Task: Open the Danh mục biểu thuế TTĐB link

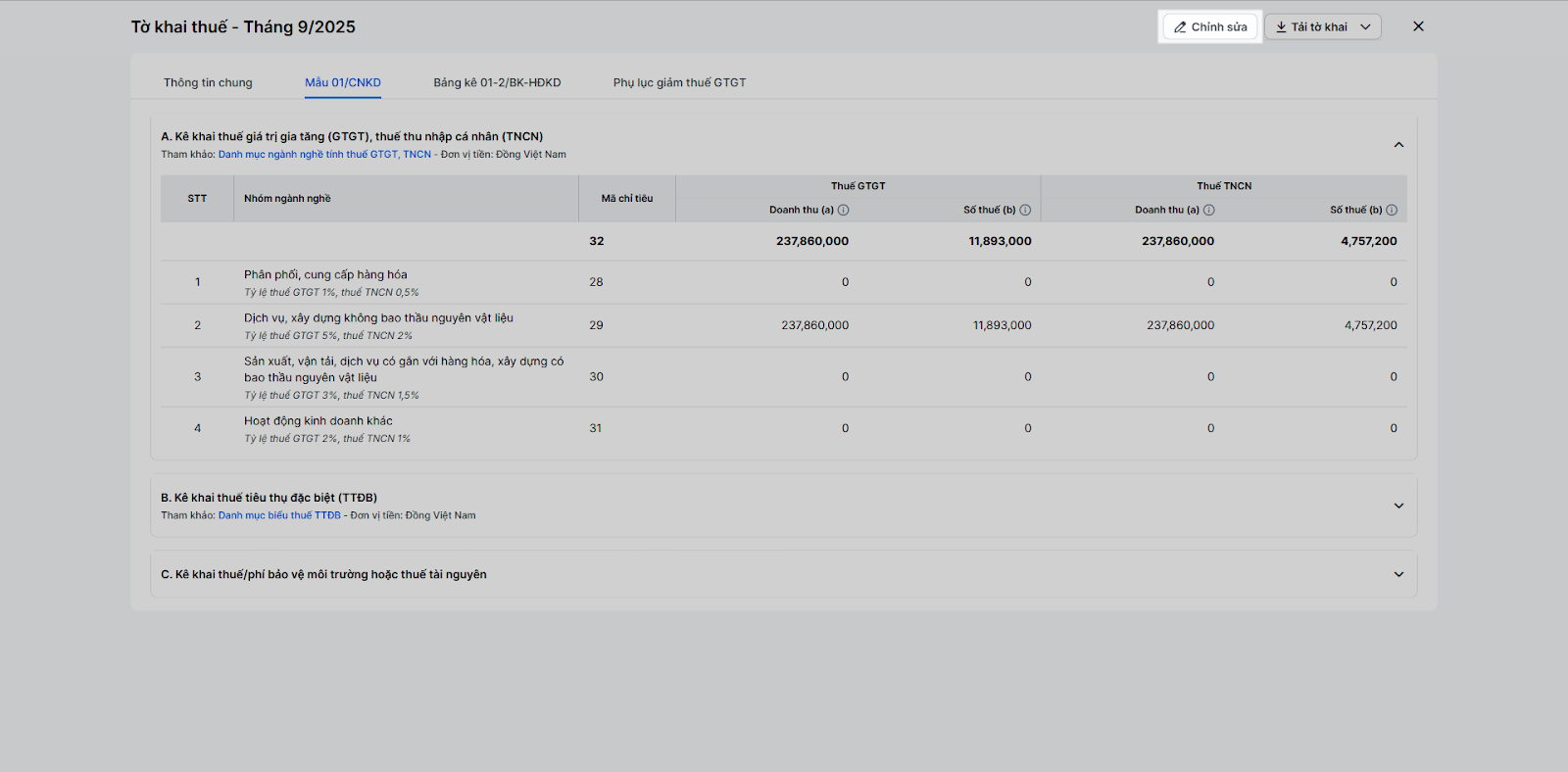Action: (279, 515)
